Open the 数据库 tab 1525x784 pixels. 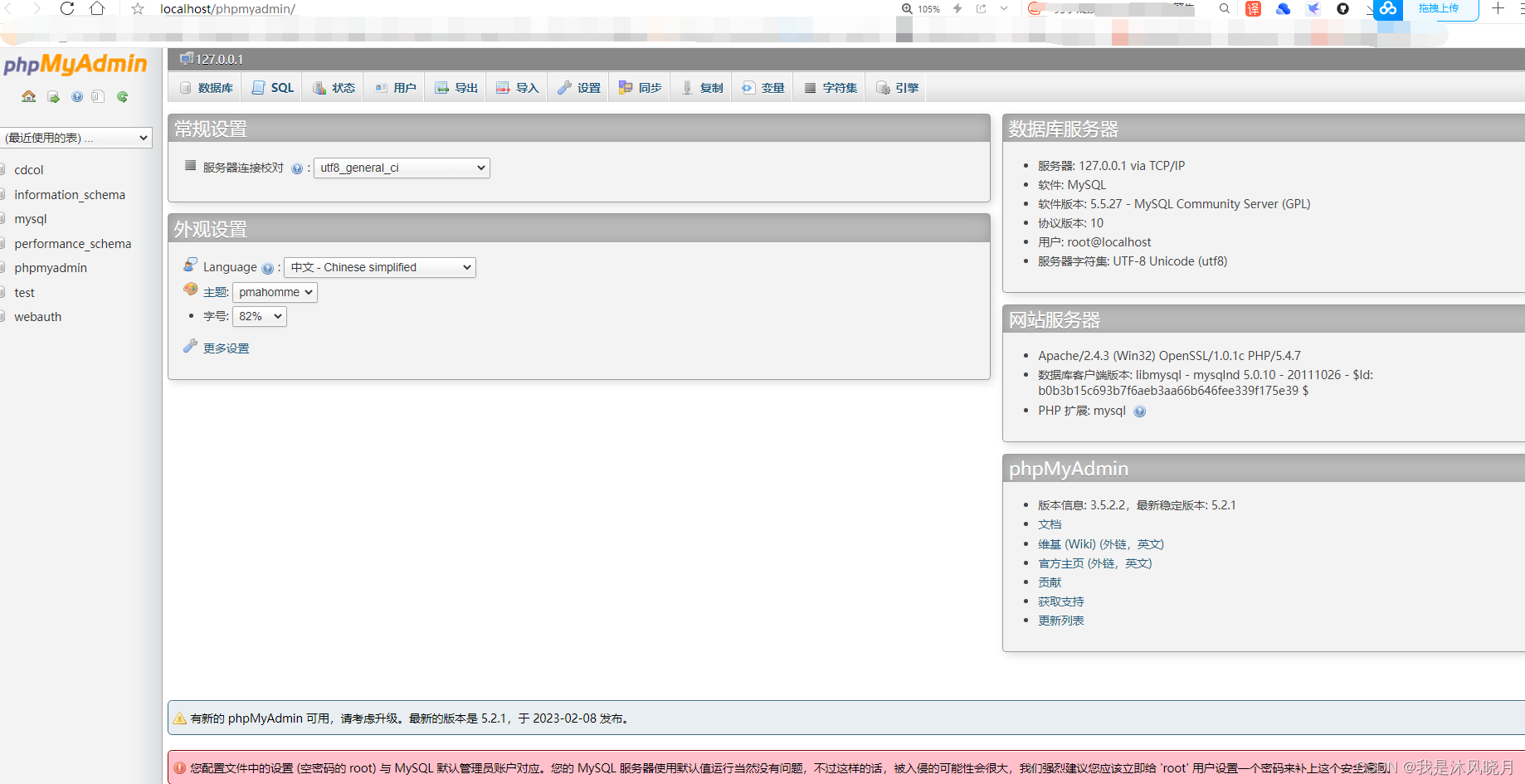point(207,88)
